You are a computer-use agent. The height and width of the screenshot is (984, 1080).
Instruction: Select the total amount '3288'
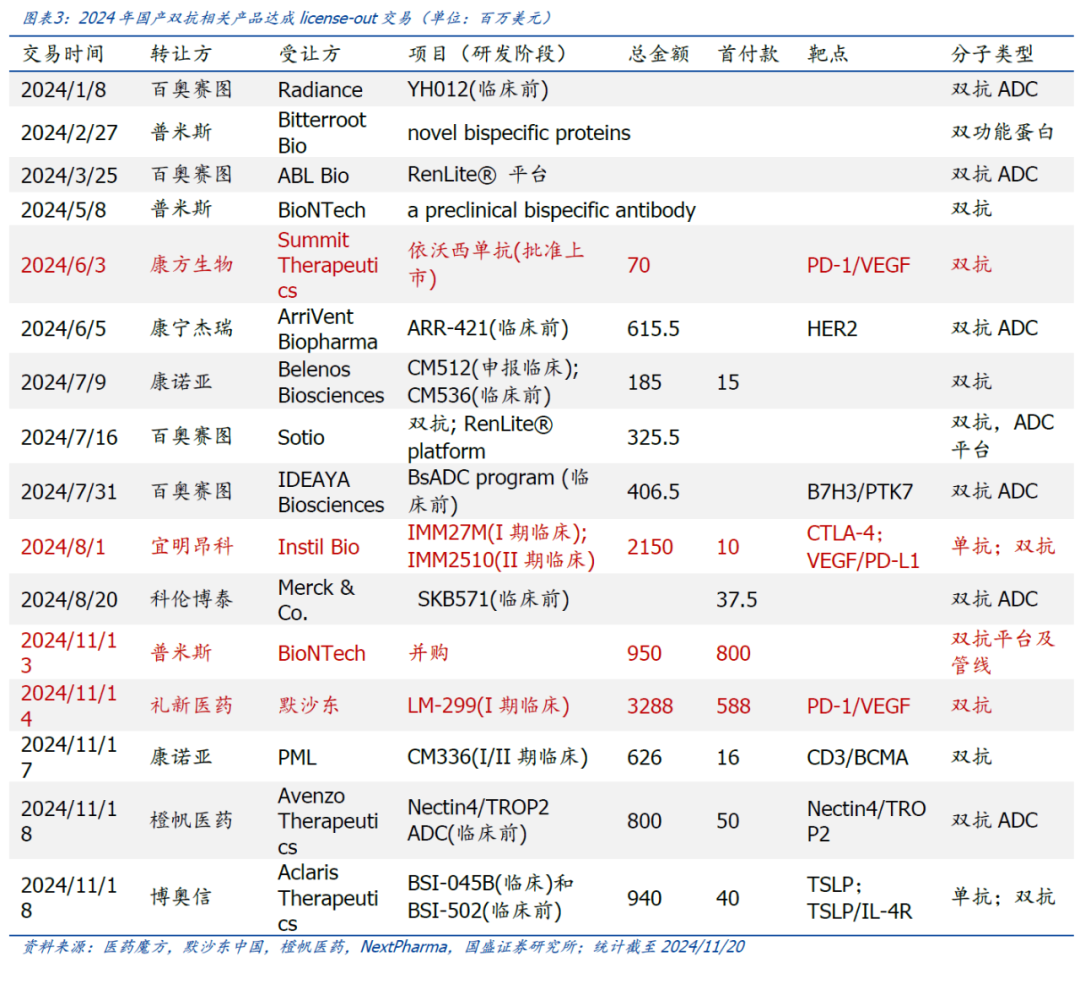point(650,705)
